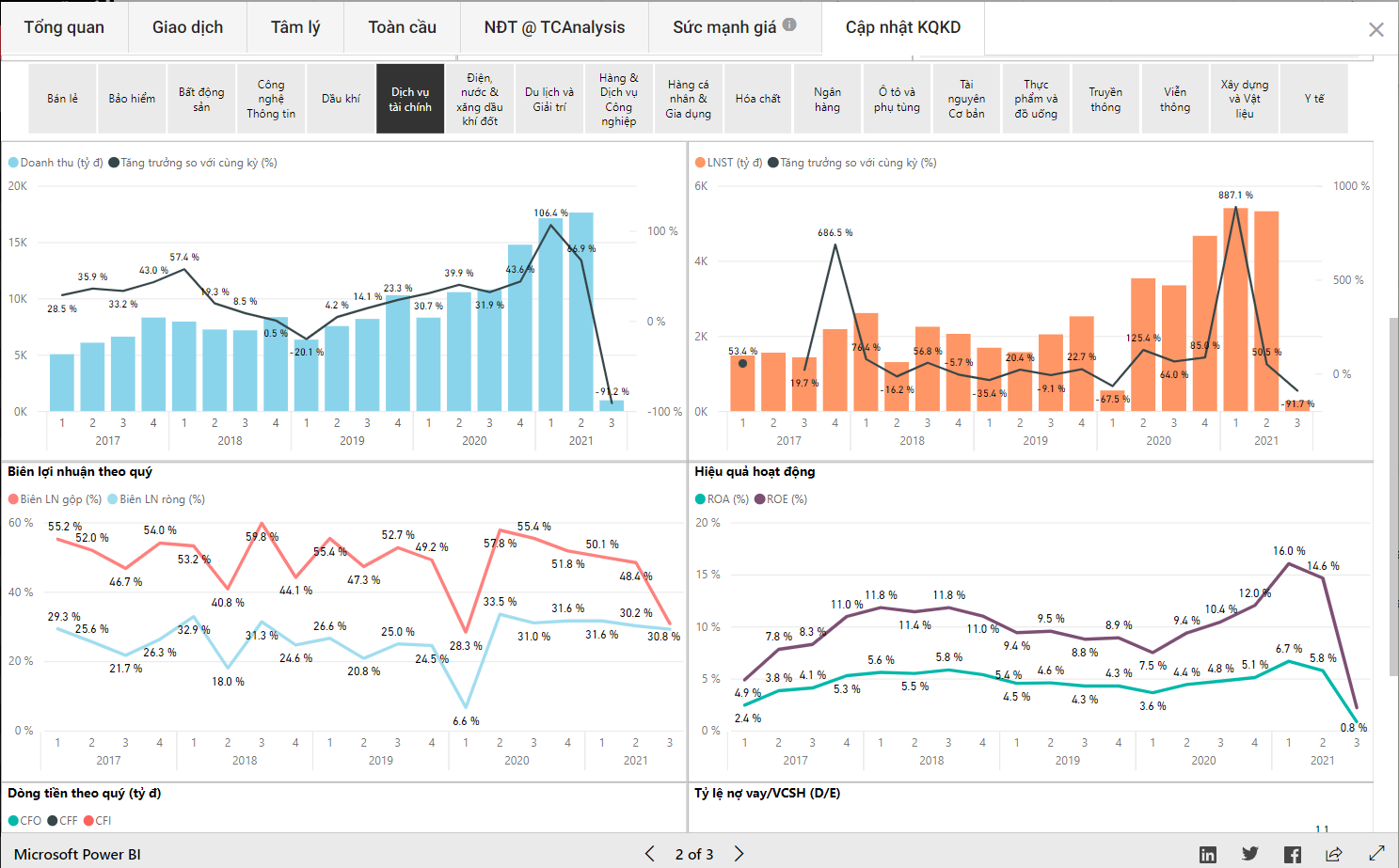
Task: Enter full screen mode
Action: (x=1376, y=854)
